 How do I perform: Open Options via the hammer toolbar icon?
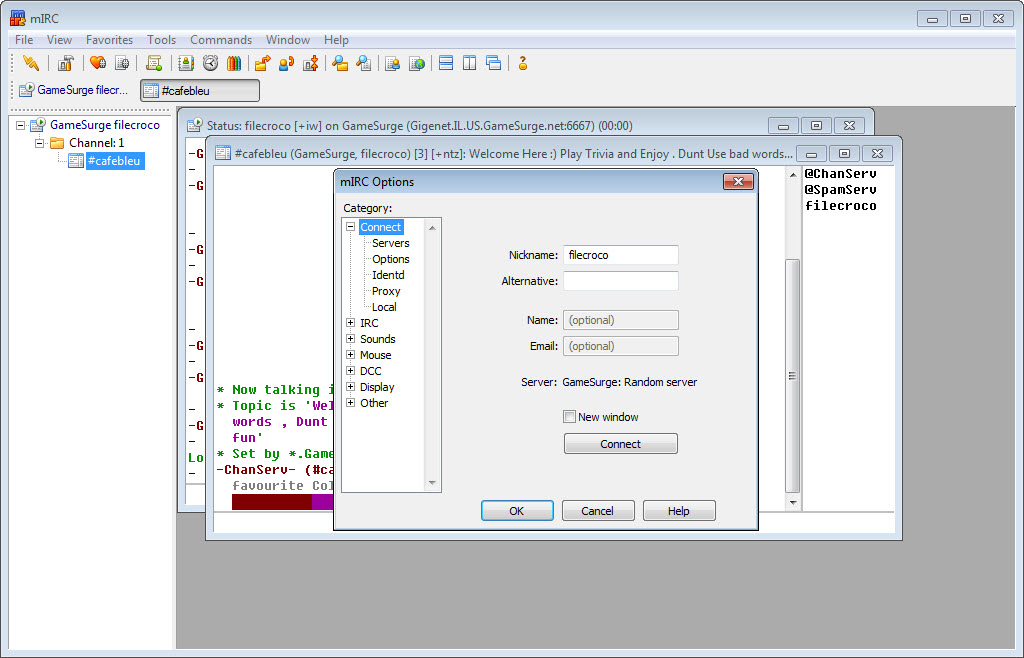[x=65, y=63]
